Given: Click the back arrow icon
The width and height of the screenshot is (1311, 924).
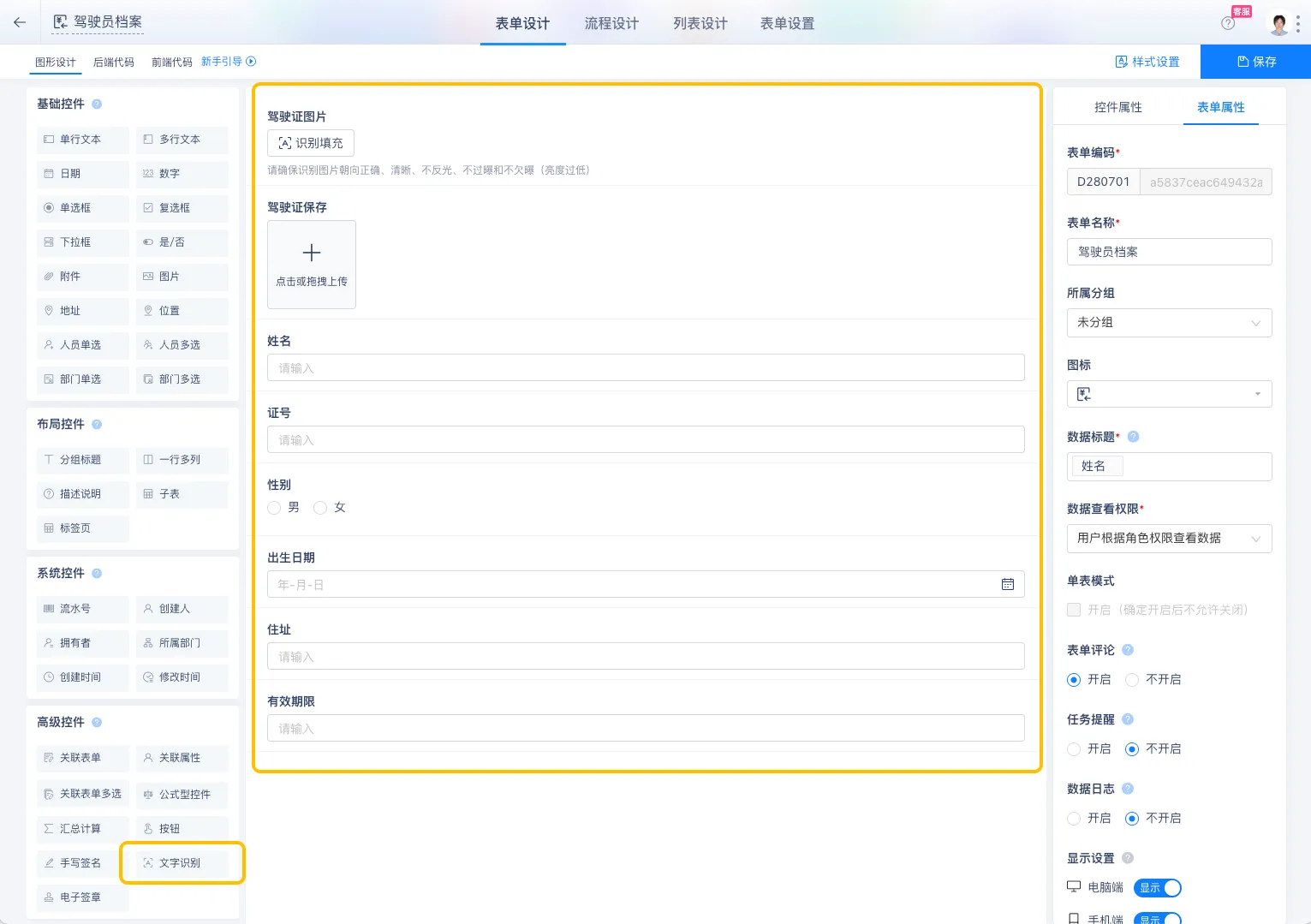Looking at the screenshot, I should pyautogui.click(x=20, y=22).
